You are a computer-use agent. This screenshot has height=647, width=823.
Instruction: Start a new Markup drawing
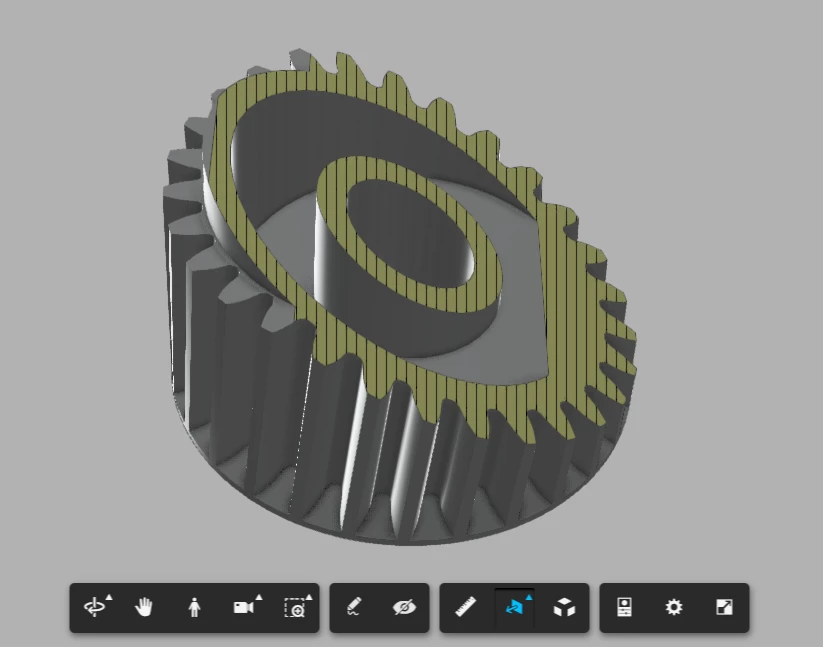352,607
